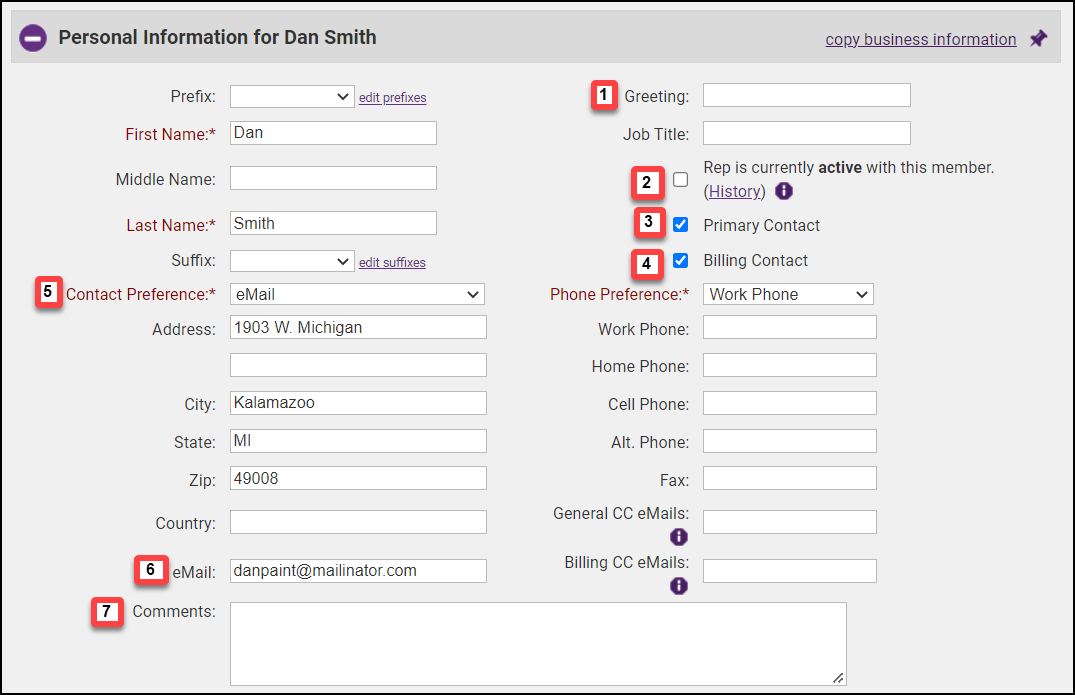Uncheck the Primary Contact checkbox
This screenshot has height=695, width=1075.
coord(680,225)
